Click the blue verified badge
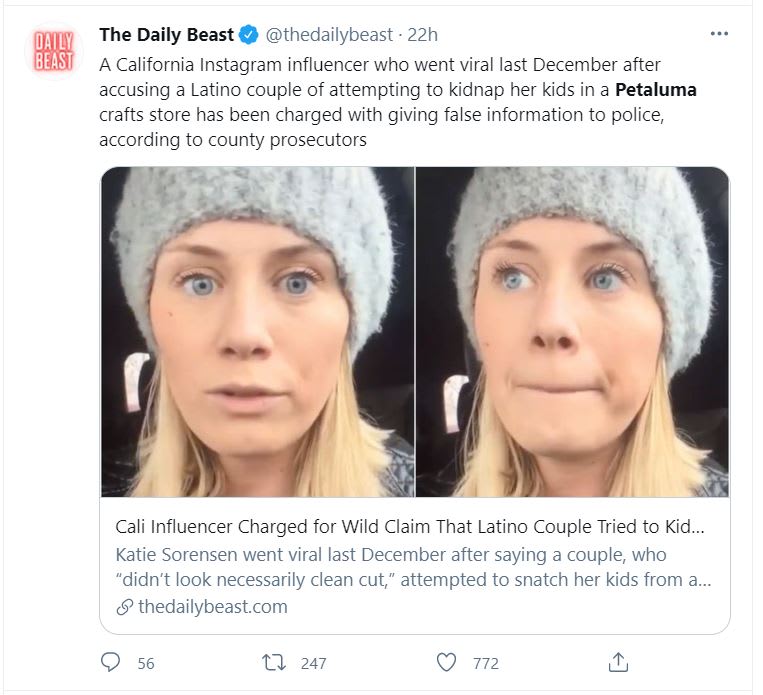 [x=250, y=35]
